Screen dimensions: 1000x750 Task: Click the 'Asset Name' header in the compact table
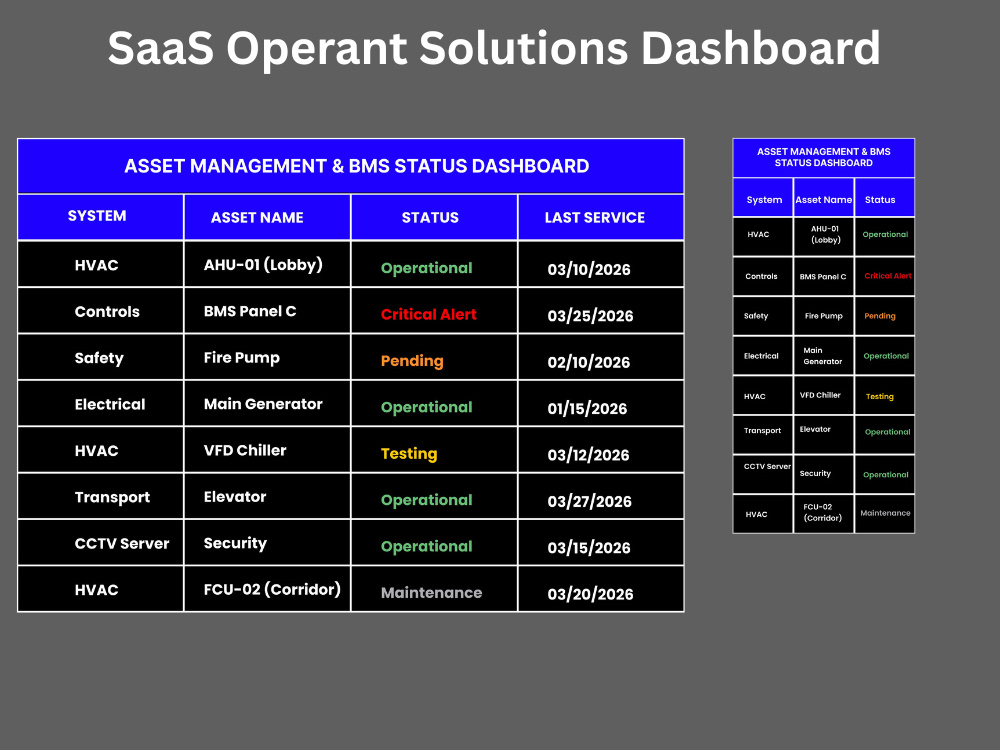coord(823,200)
